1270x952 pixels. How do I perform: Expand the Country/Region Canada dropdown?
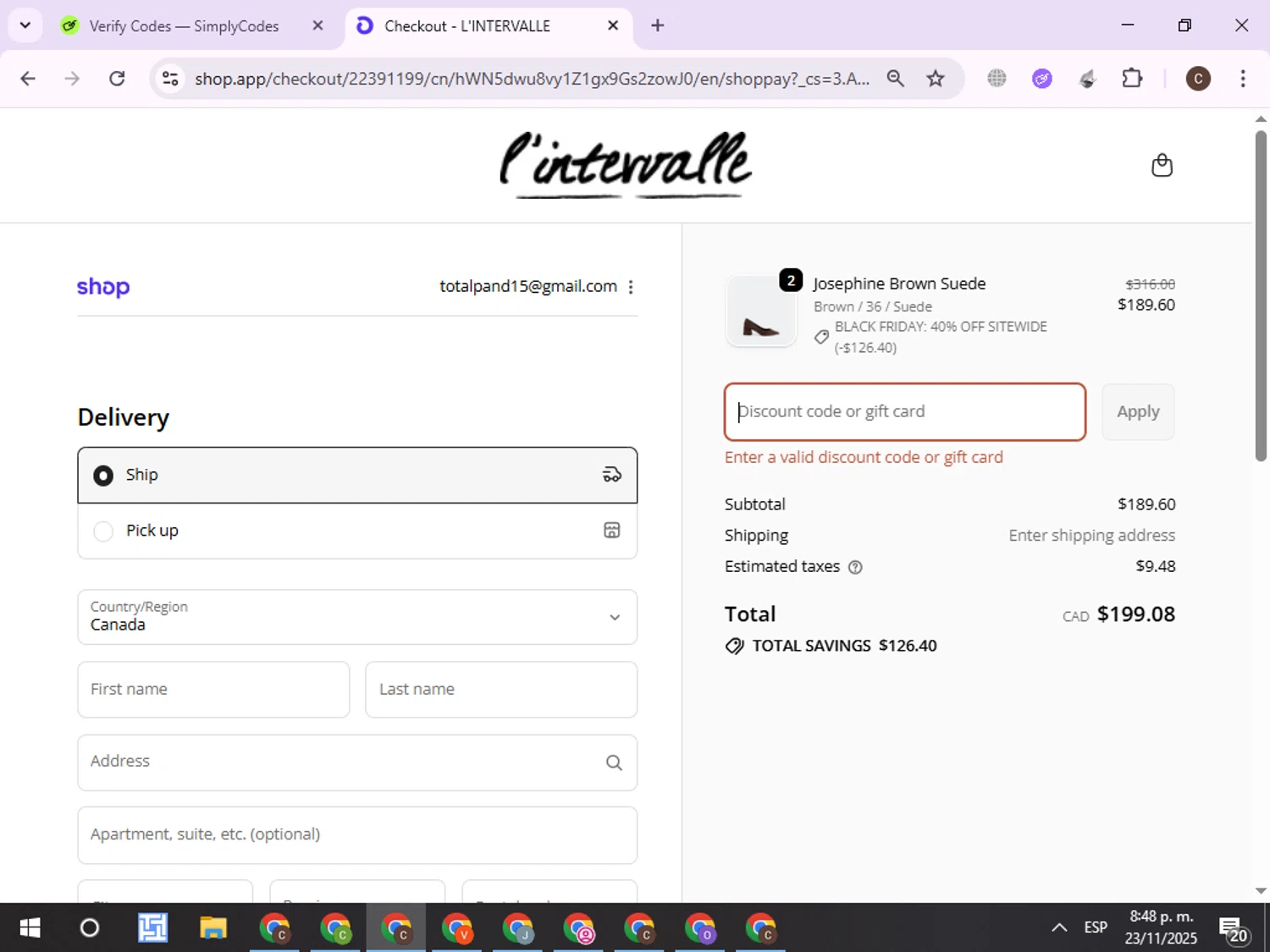pyautogui.click(x=357, y=617)
